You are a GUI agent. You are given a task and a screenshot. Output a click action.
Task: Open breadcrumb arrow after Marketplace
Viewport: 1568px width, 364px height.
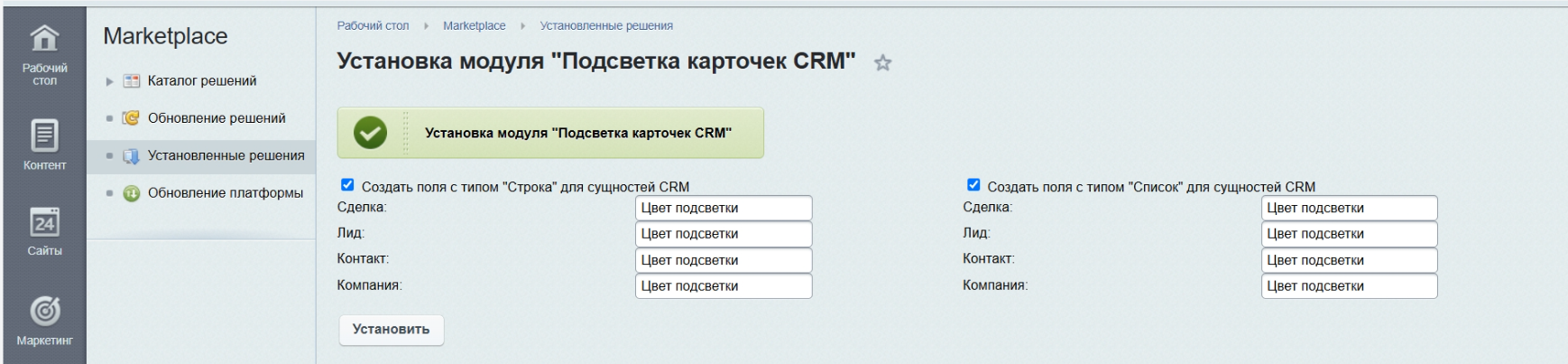coord(522,26)
